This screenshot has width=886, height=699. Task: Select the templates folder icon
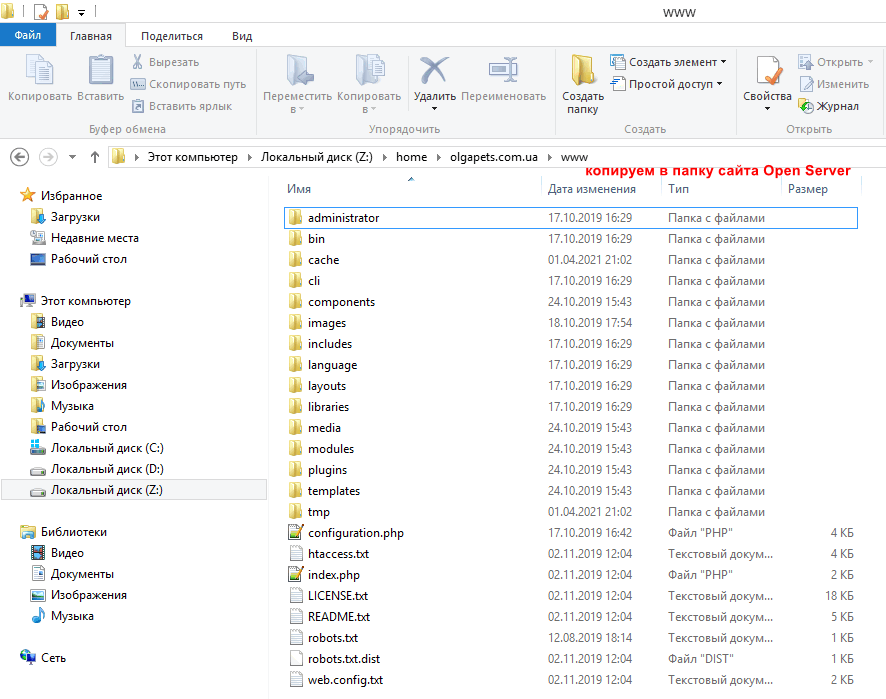(296, 490)
